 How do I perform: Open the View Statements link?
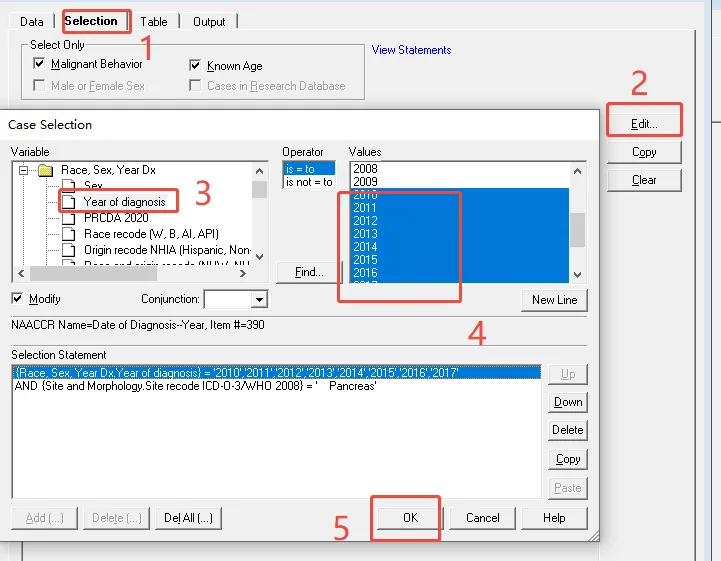point(411,50)
